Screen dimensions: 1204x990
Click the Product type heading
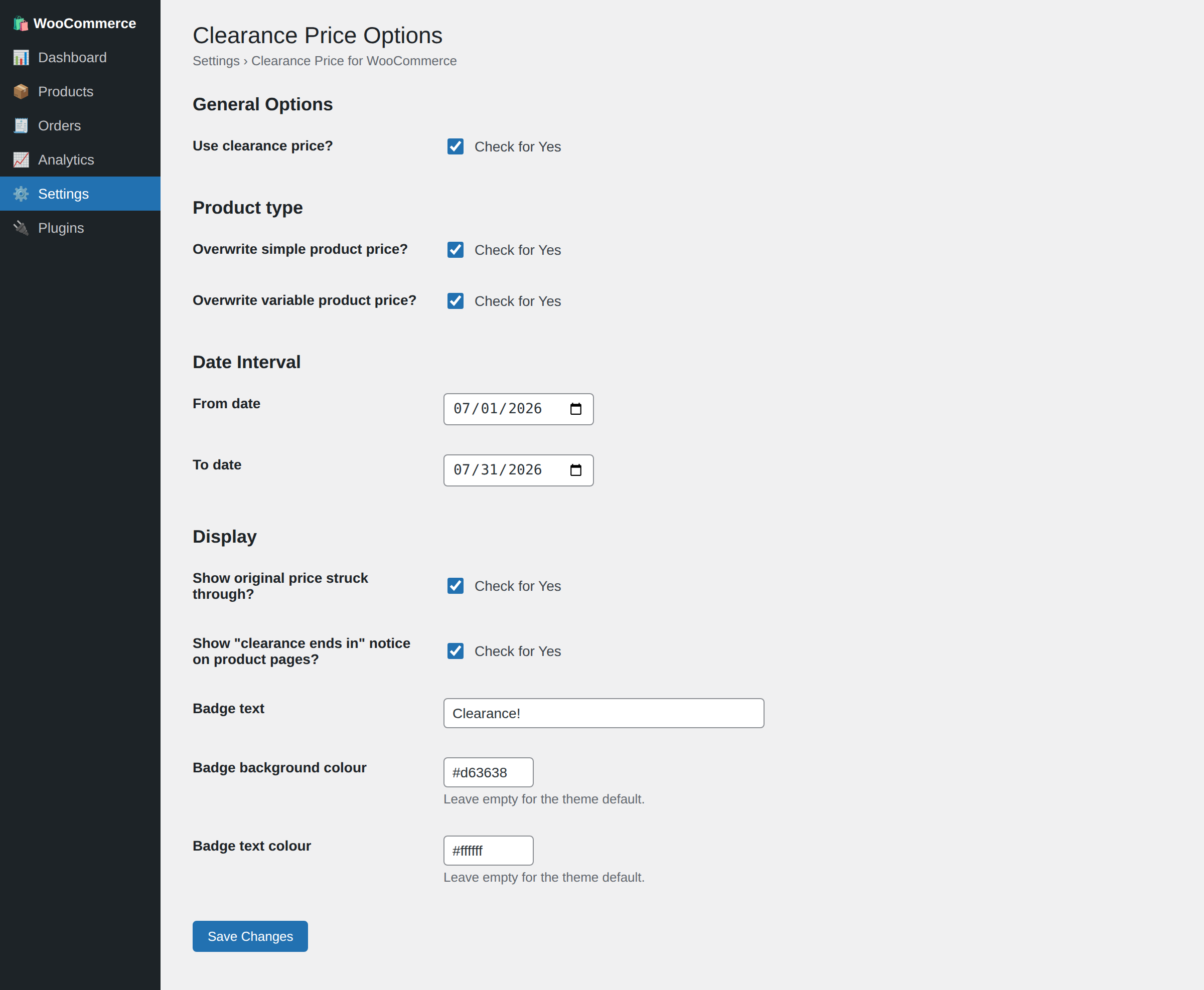click(247, 208)
